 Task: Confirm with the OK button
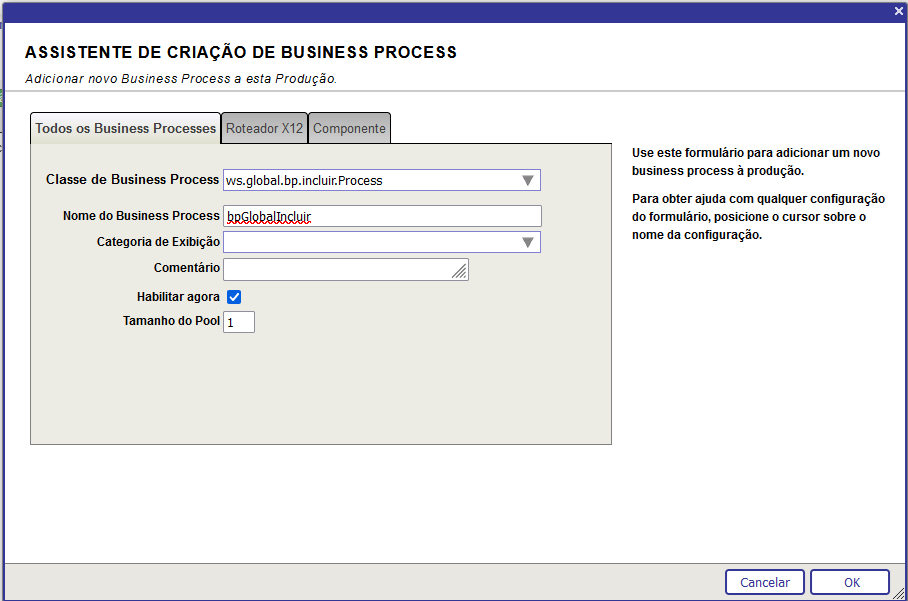click(x=850, y=582)
